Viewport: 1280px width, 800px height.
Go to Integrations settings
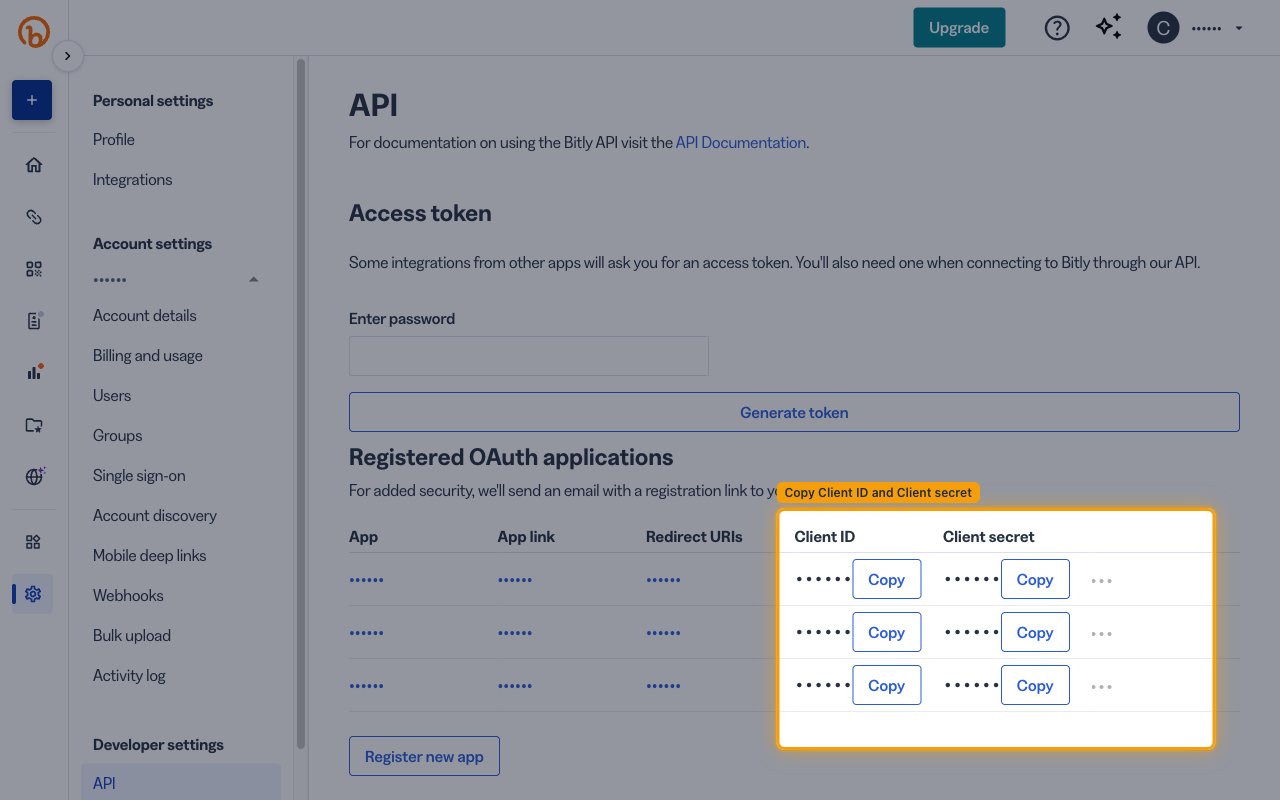pyautogui.click(x=132, y=180)
